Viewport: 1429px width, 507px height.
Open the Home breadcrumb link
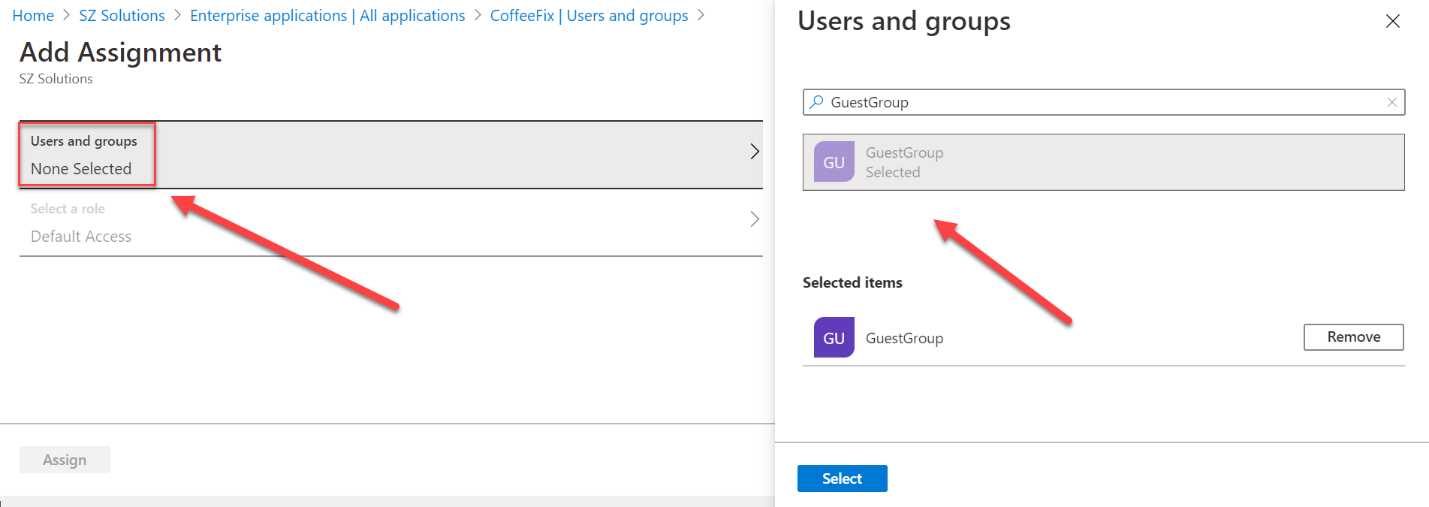coord(33,16)
